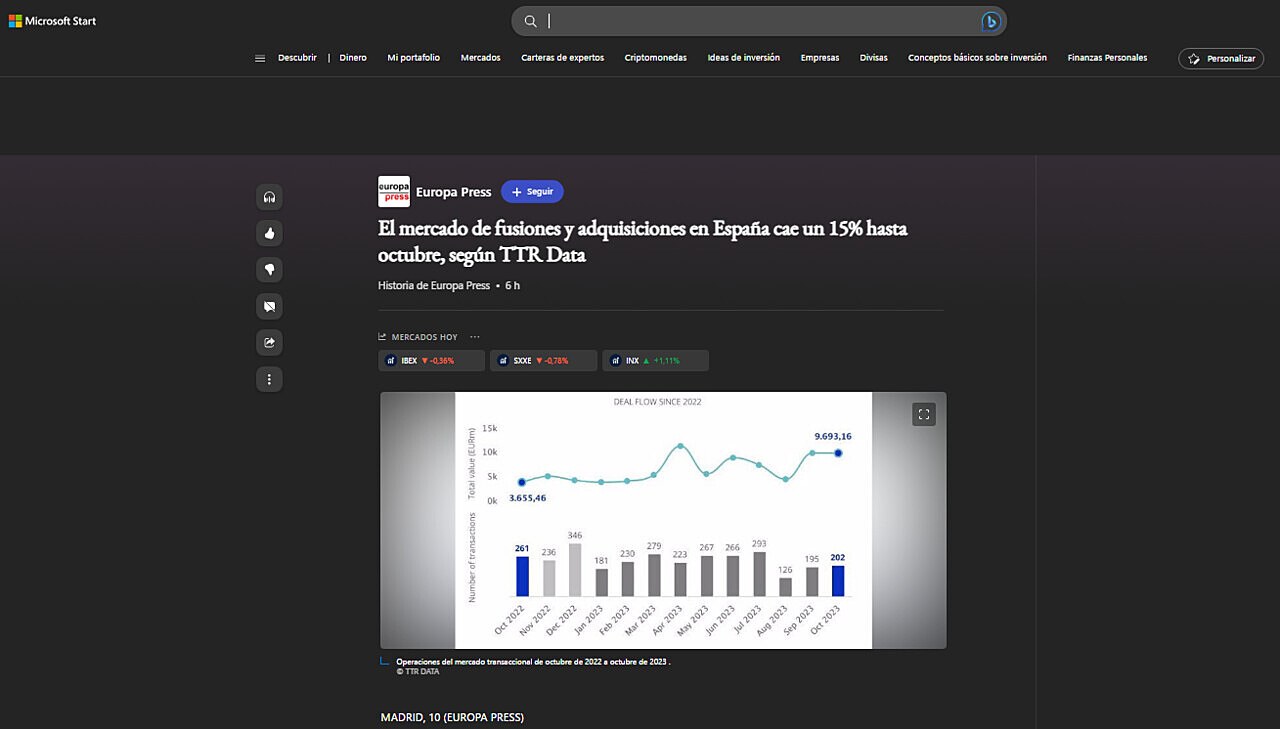
Task: Click the article headline text
Action: tap(643, 242)
